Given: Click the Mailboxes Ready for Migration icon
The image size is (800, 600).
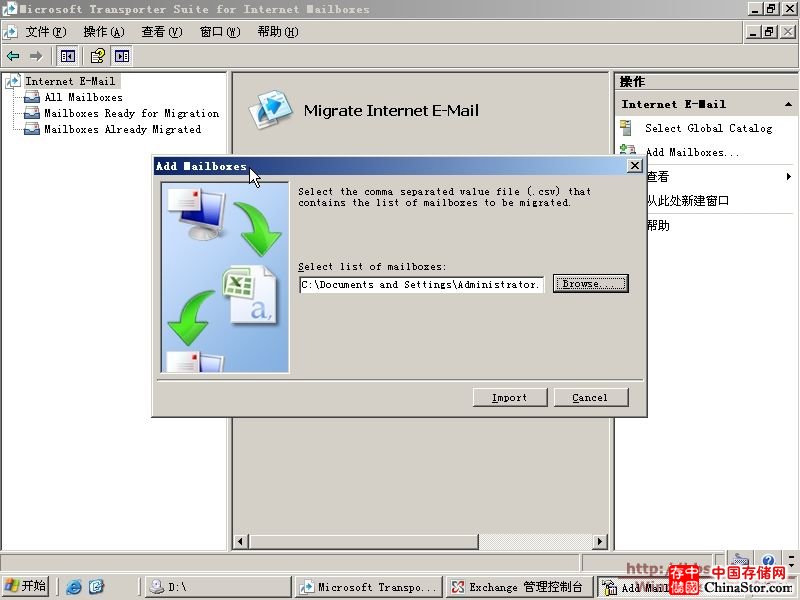Looking at the screenshot, I should (x=32, y=113).
